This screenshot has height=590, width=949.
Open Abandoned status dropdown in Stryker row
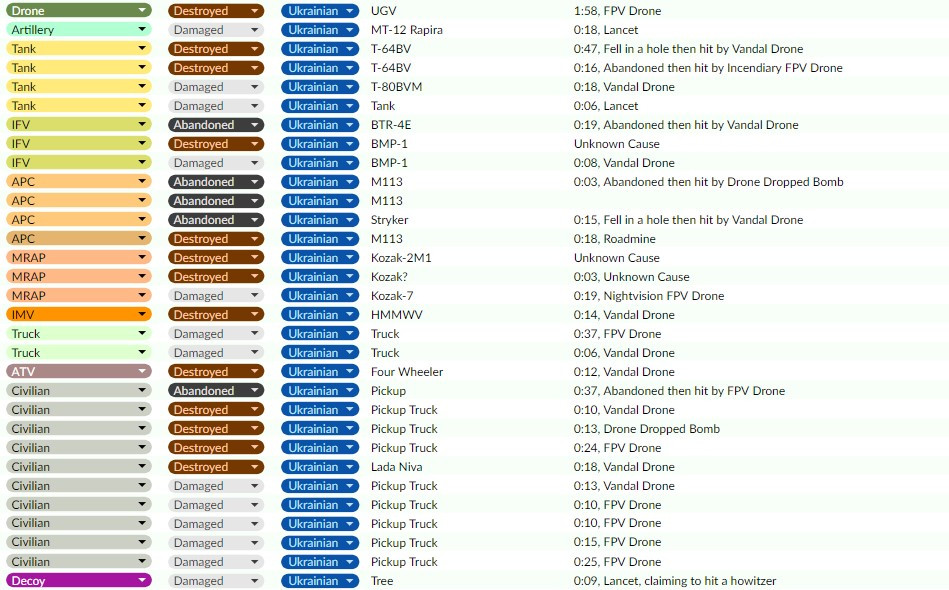216,220
